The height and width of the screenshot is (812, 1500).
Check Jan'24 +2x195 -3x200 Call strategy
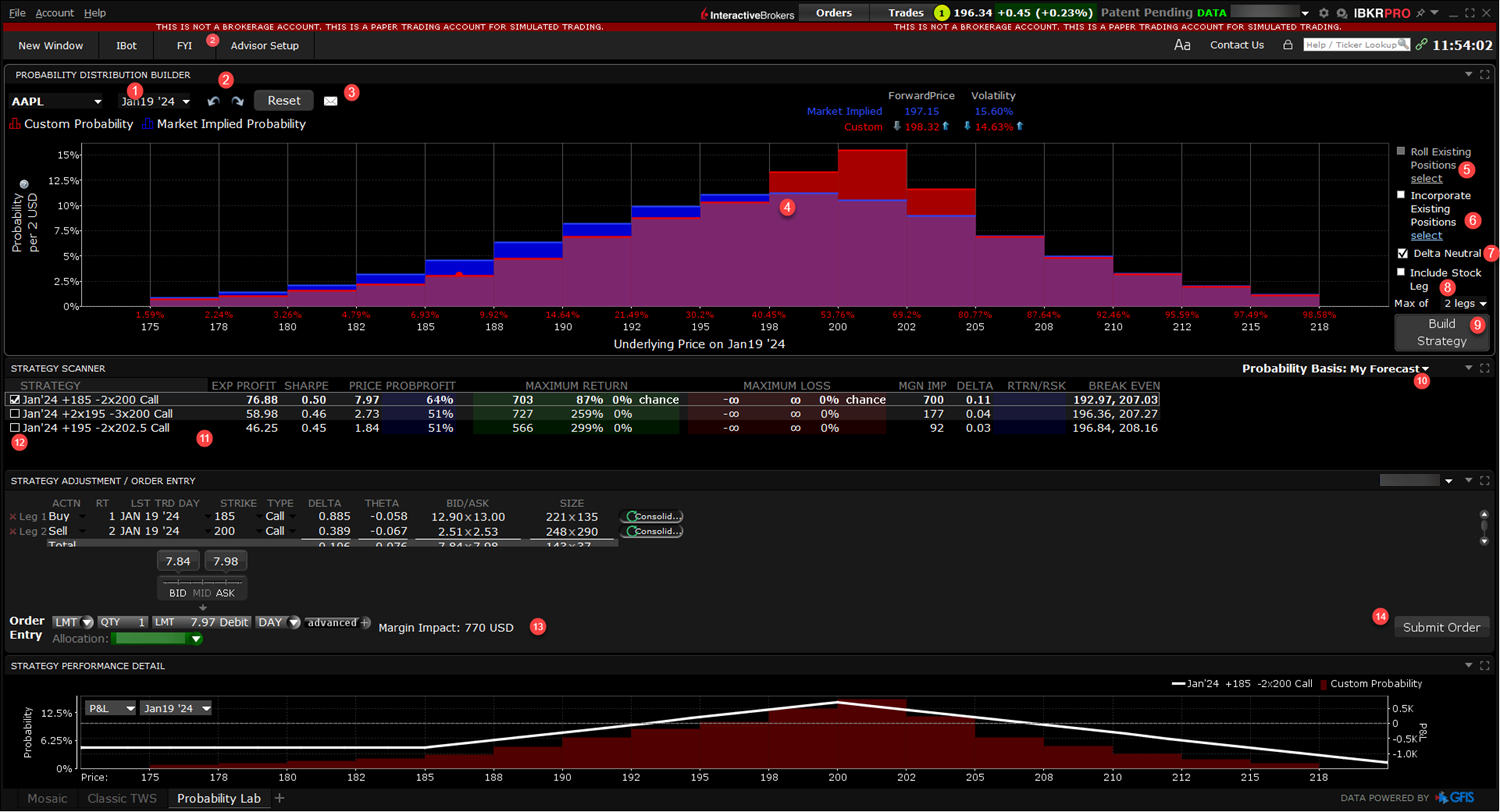pyautogui.click(x=14, y=413)
